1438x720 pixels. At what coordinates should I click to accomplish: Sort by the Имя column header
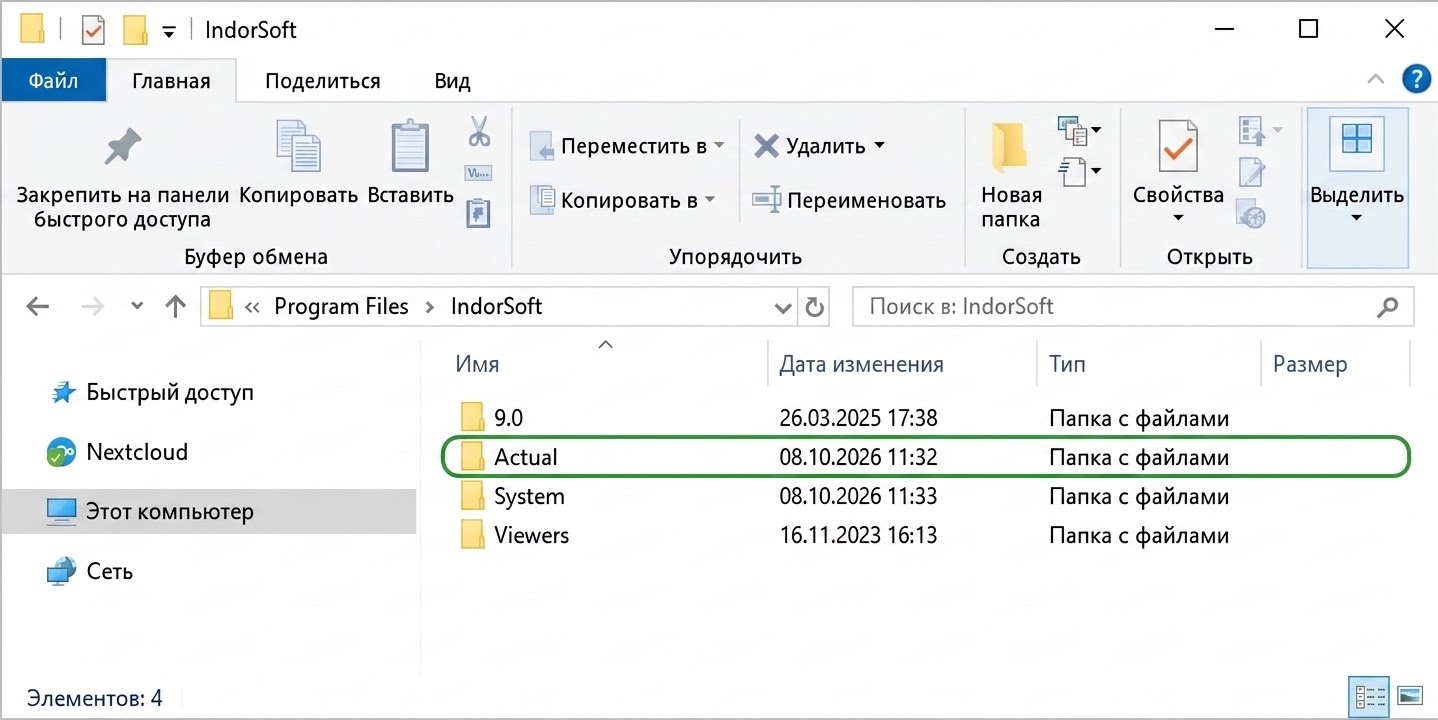pos(477,365)
